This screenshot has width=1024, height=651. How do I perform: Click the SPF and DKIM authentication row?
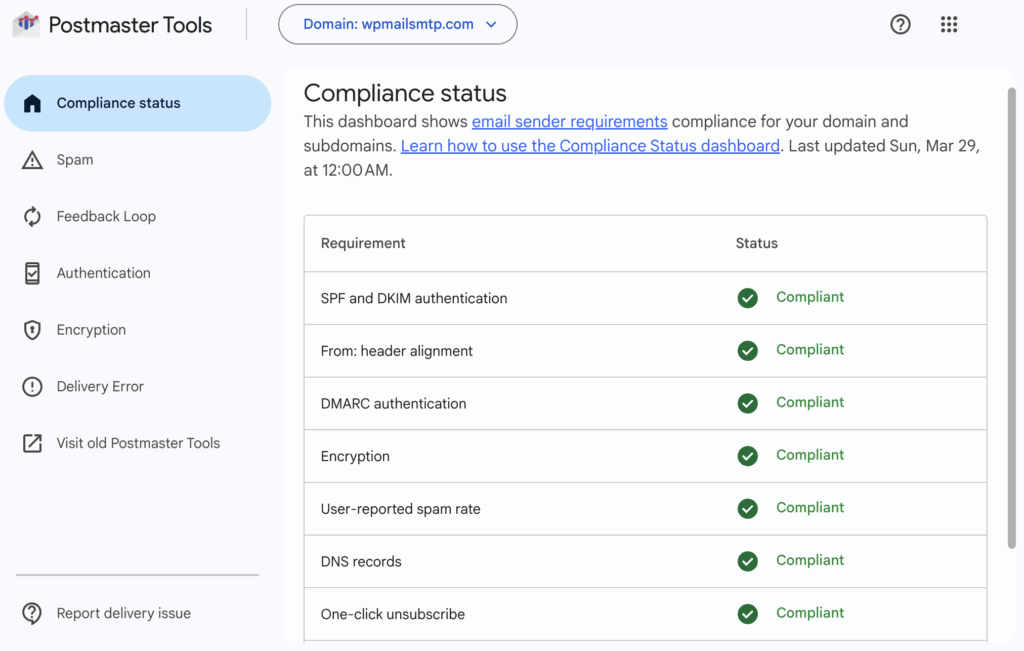click(414, 298)
